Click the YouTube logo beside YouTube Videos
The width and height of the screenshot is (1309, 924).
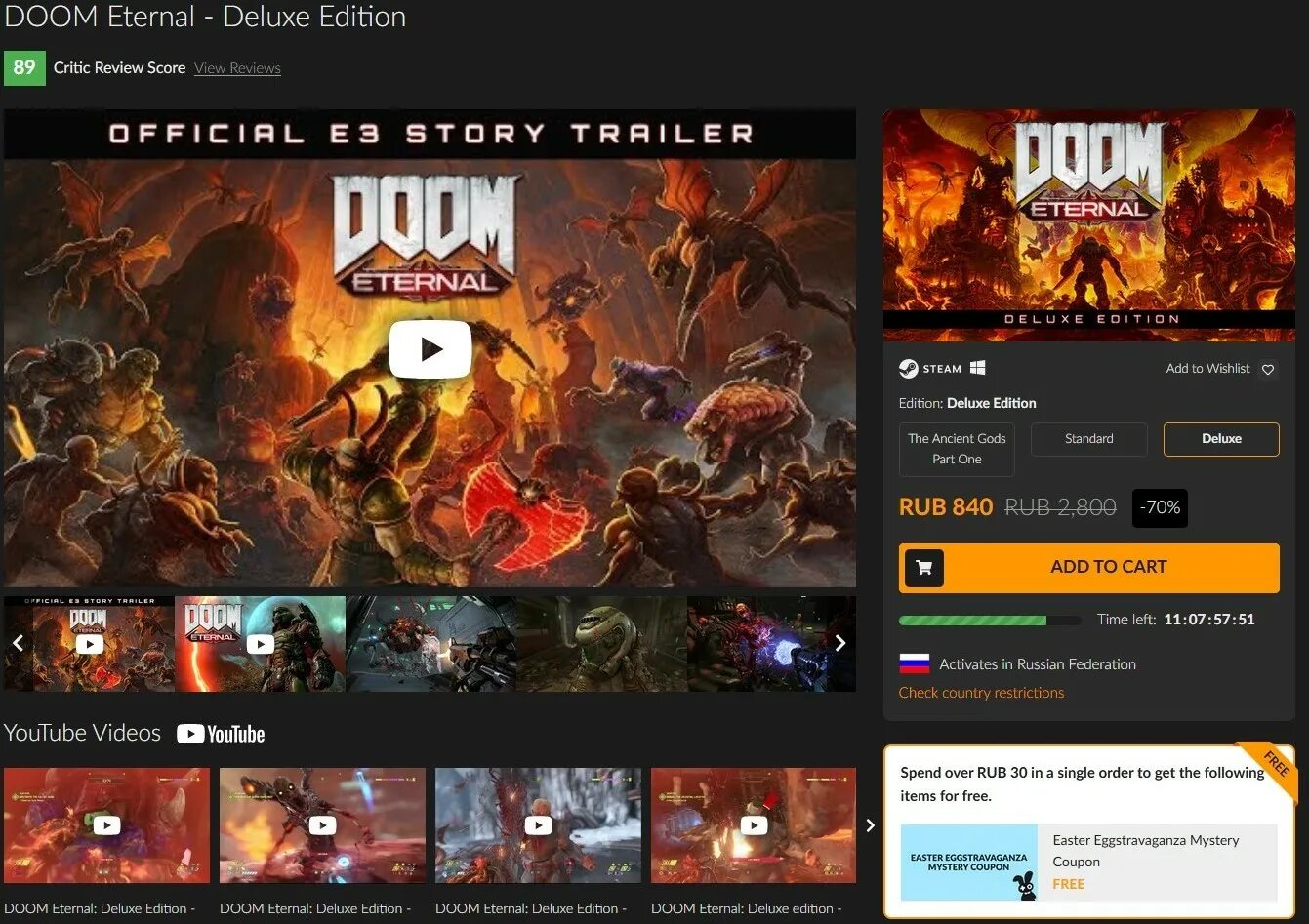pos(221,734)
